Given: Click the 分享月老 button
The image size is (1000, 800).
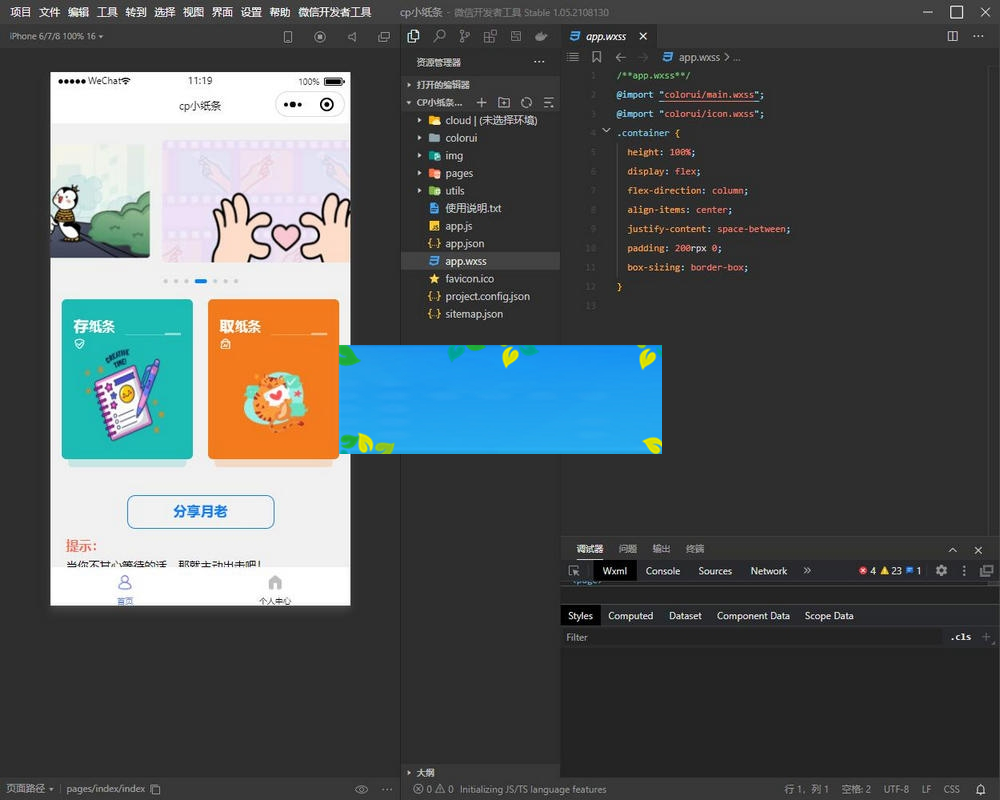Looking at the screenshot, I should [x=200, y=511].
